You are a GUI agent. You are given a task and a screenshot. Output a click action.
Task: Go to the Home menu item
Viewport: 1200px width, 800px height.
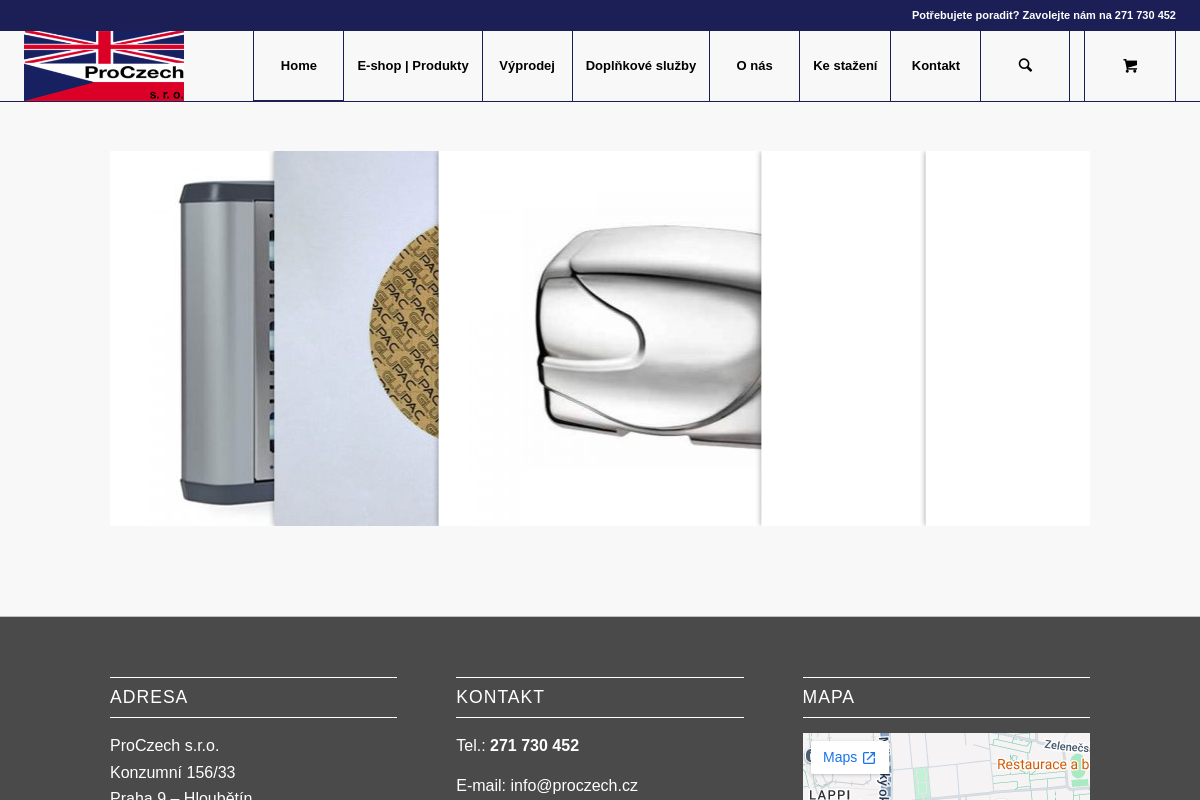(298, 66)
